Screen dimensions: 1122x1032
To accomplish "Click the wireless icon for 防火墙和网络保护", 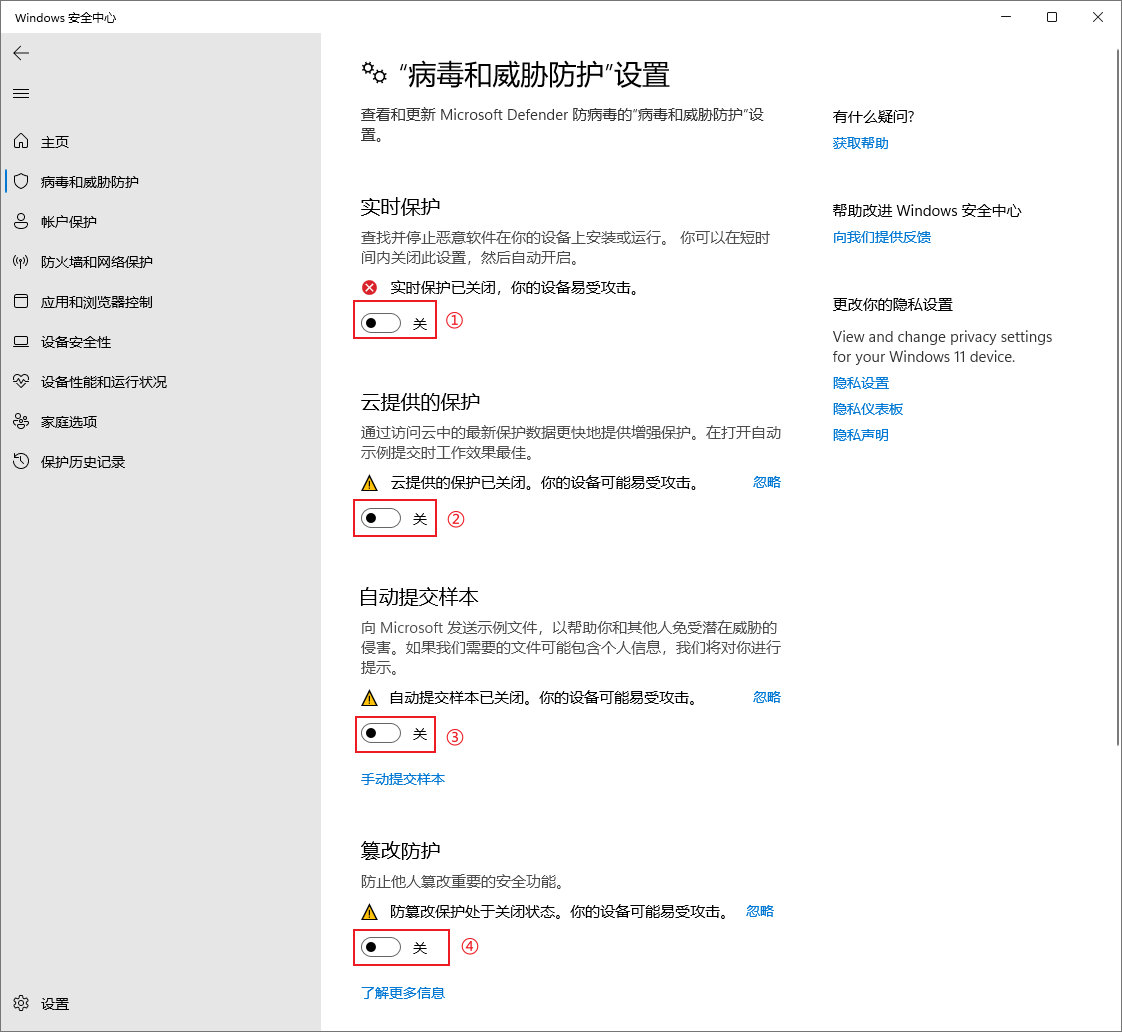I will (21, 262).
